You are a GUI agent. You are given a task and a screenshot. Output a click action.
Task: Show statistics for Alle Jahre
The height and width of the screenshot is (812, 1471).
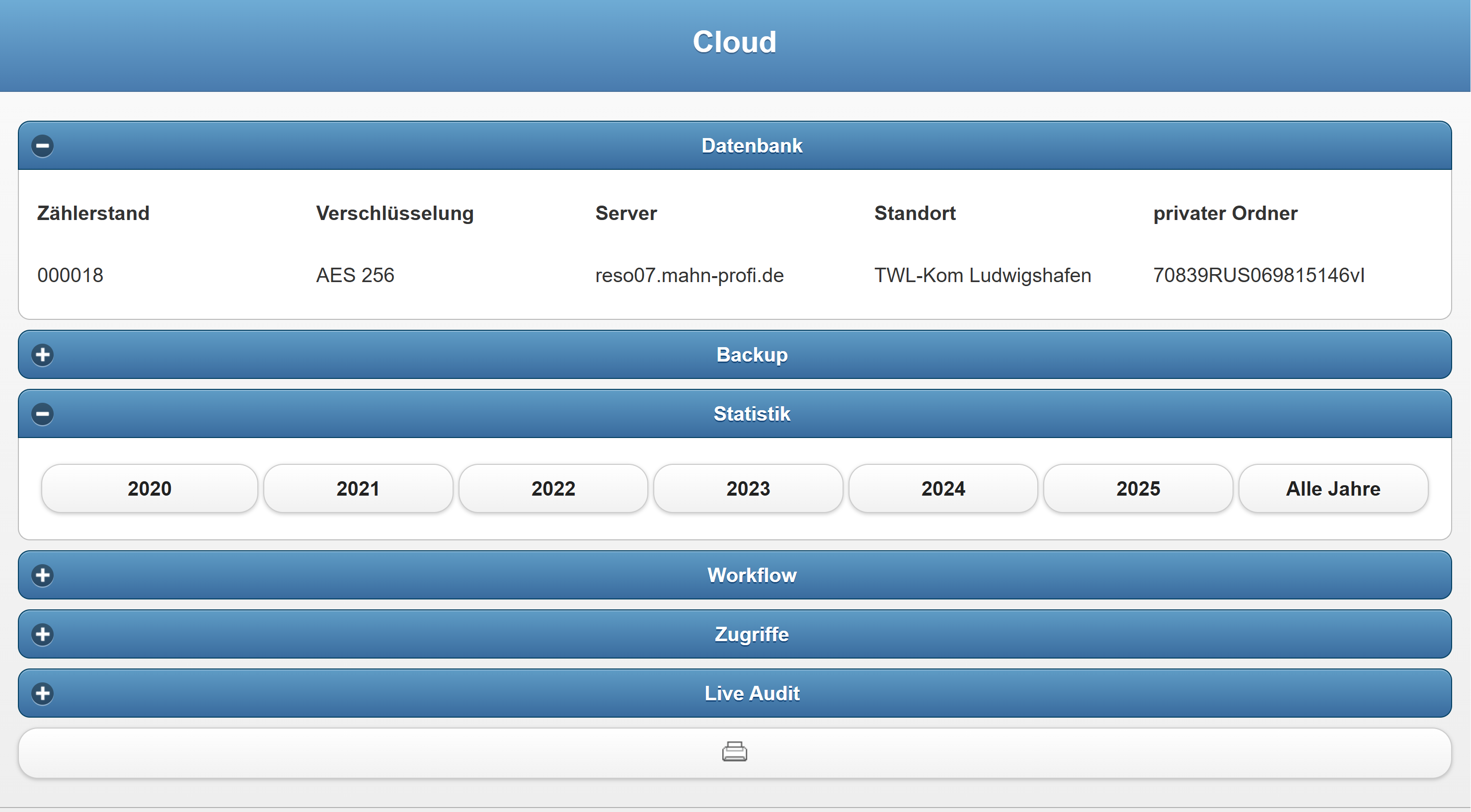(x=1333, y=489)
